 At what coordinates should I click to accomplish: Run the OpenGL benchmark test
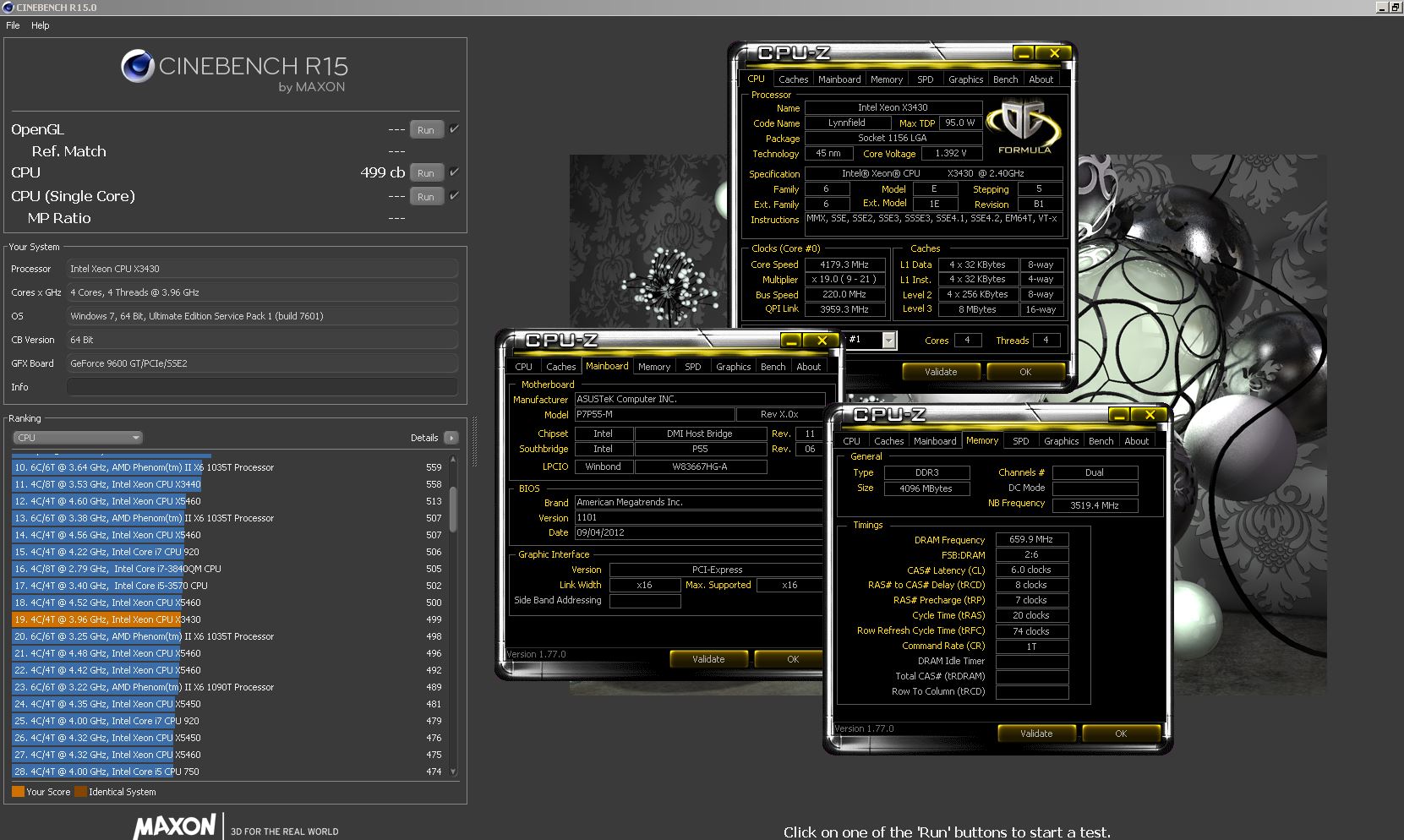point(426,130)
